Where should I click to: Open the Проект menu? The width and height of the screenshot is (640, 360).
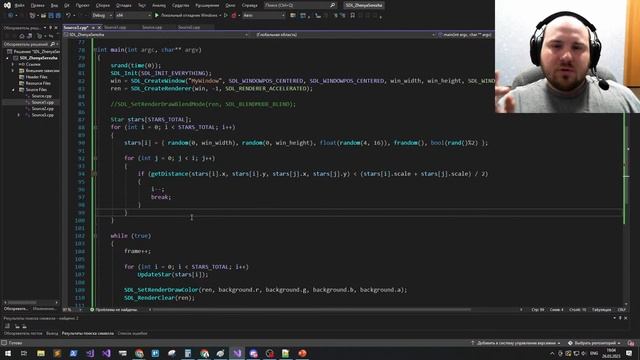[82, 6]
